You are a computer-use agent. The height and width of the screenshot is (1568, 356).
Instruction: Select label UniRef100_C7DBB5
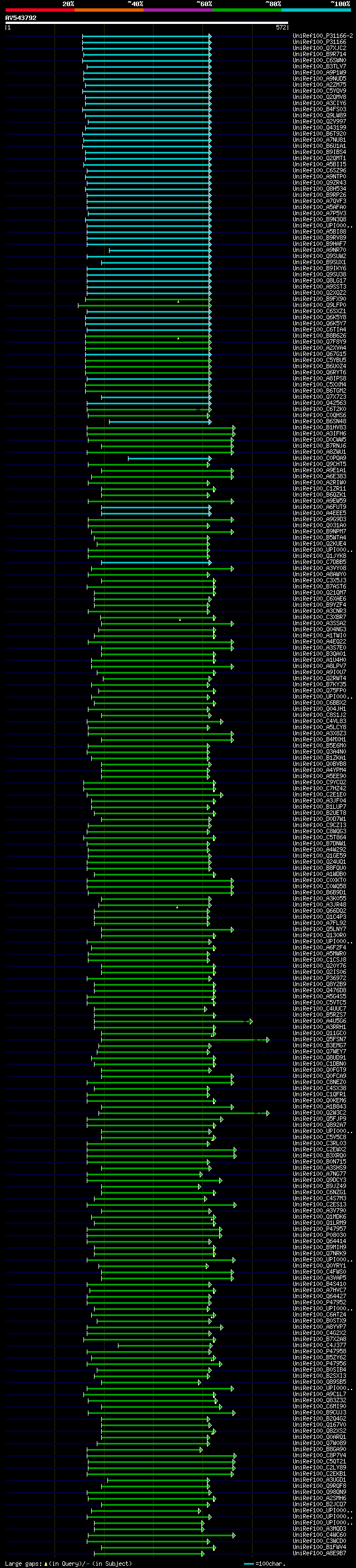pyautogui.click(x=319, y=562)
